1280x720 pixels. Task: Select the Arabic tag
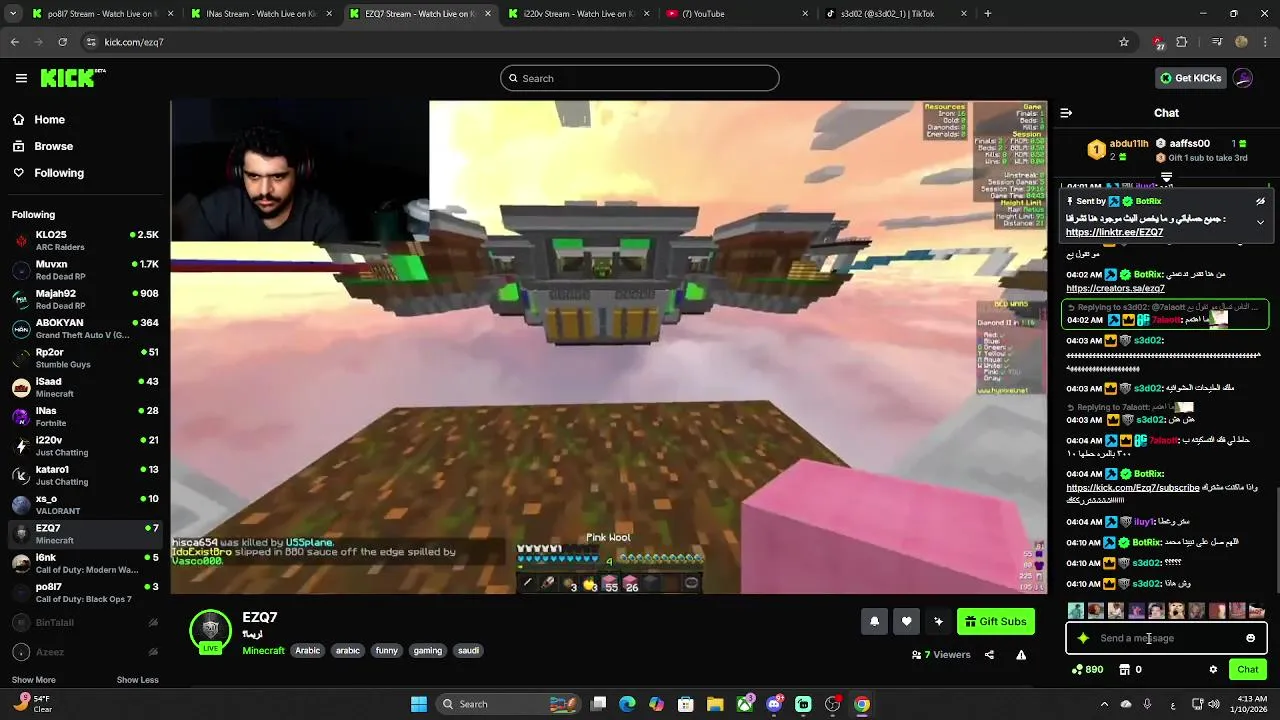[308, 650]
